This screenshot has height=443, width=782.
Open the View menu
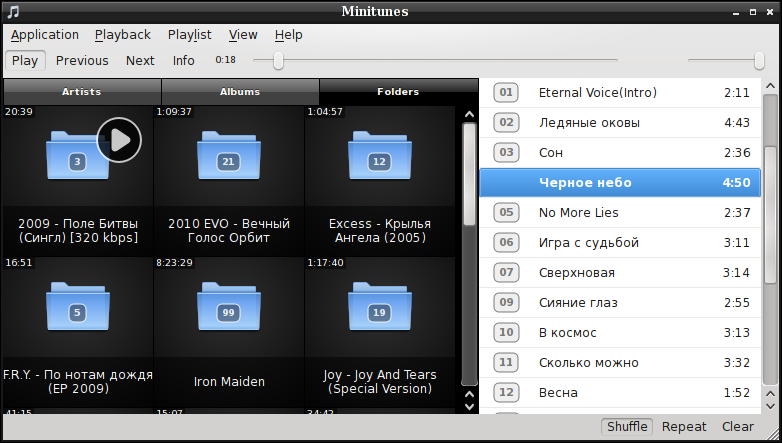click(x=243, y=35)
